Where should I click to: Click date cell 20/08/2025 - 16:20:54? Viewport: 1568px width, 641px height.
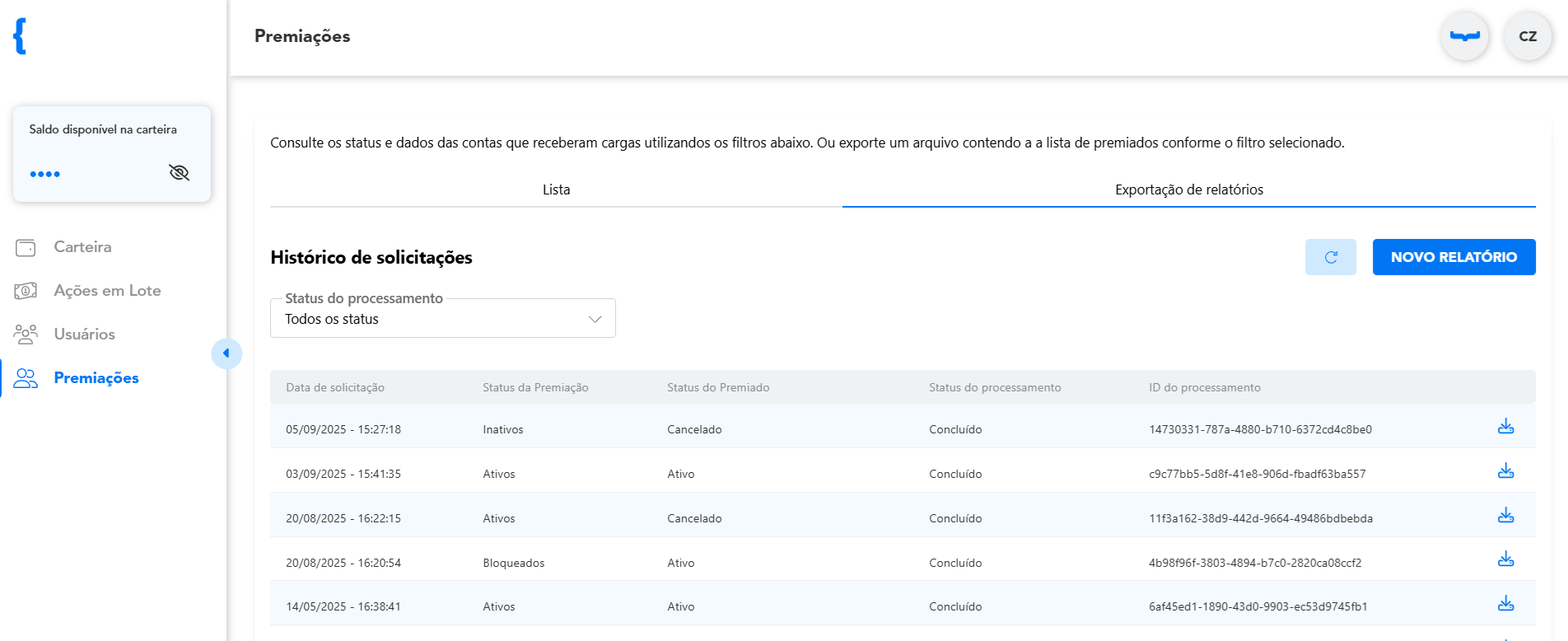pos(343,563)
